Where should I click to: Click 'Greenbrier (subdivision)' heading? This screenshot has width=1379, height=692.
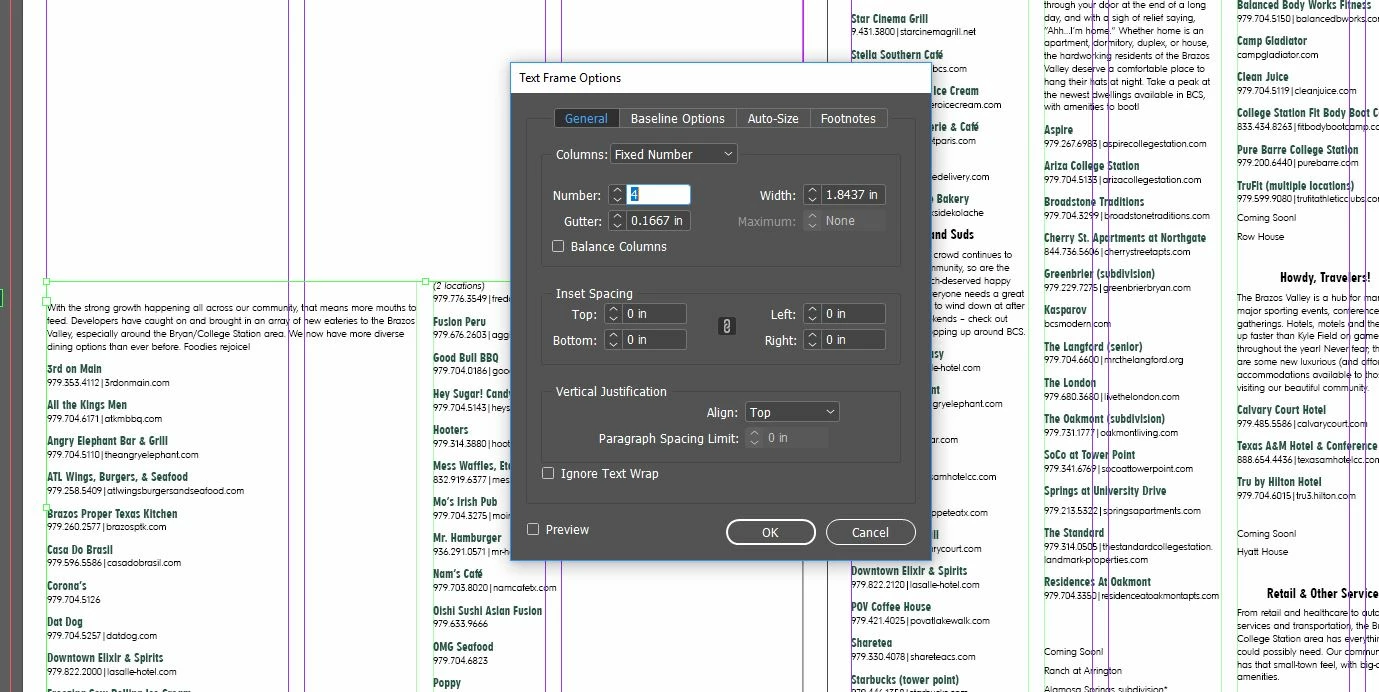click(1099, 274)
